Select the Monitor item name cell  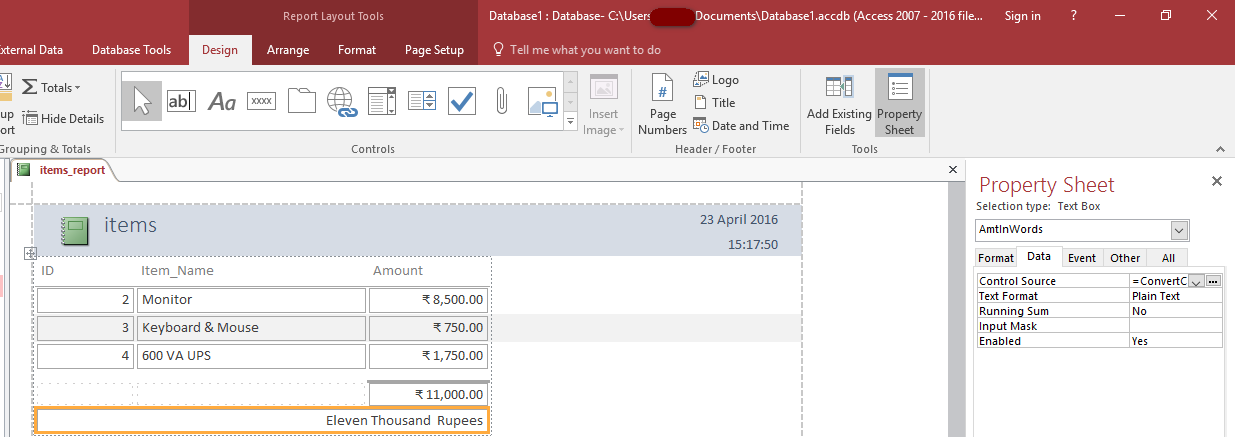tap(251, 299)
